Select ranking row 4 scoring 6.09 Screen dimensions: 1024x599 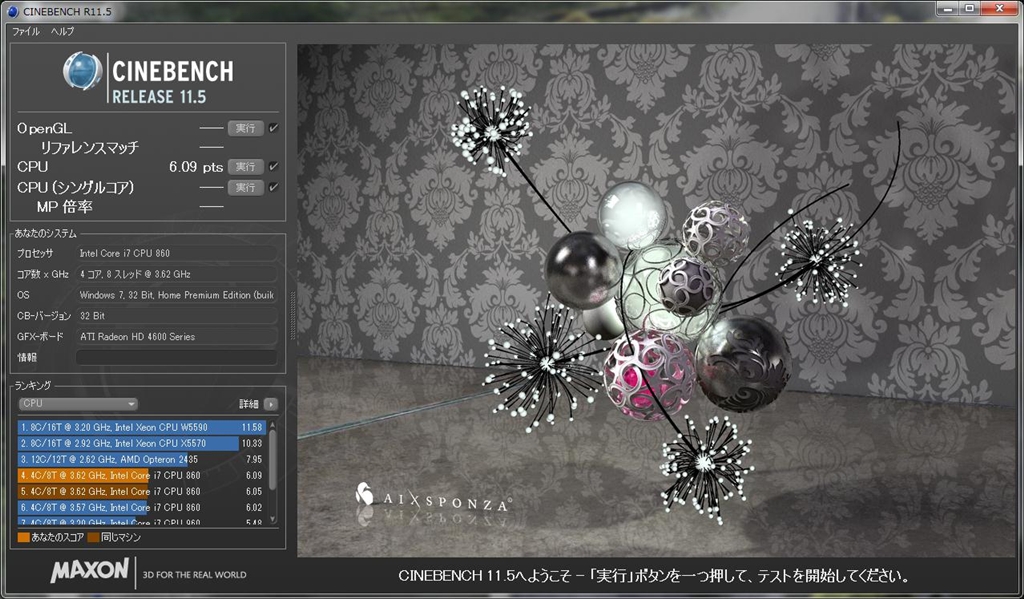pyautogui.click(x=142, y=475)
